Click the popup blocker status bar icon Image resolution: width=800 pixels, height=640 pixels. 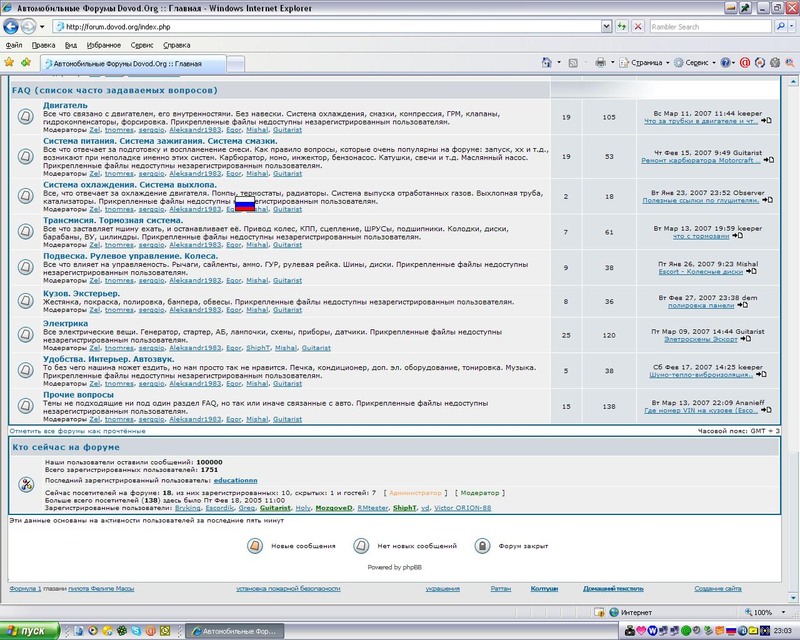point(599,612)
